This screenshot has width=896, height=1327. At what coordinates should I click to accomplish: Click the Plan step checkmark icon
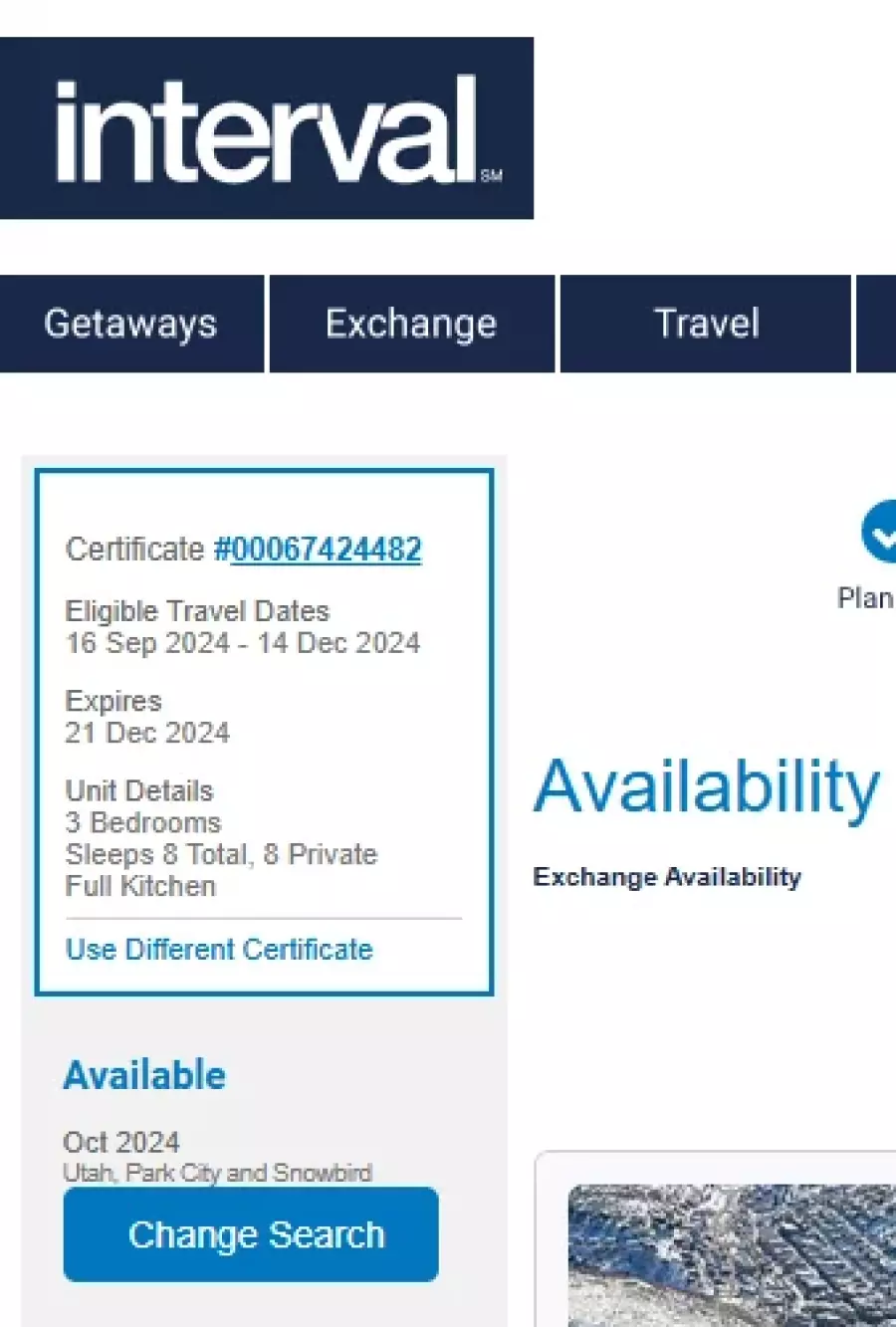click(x=880, y=533)
